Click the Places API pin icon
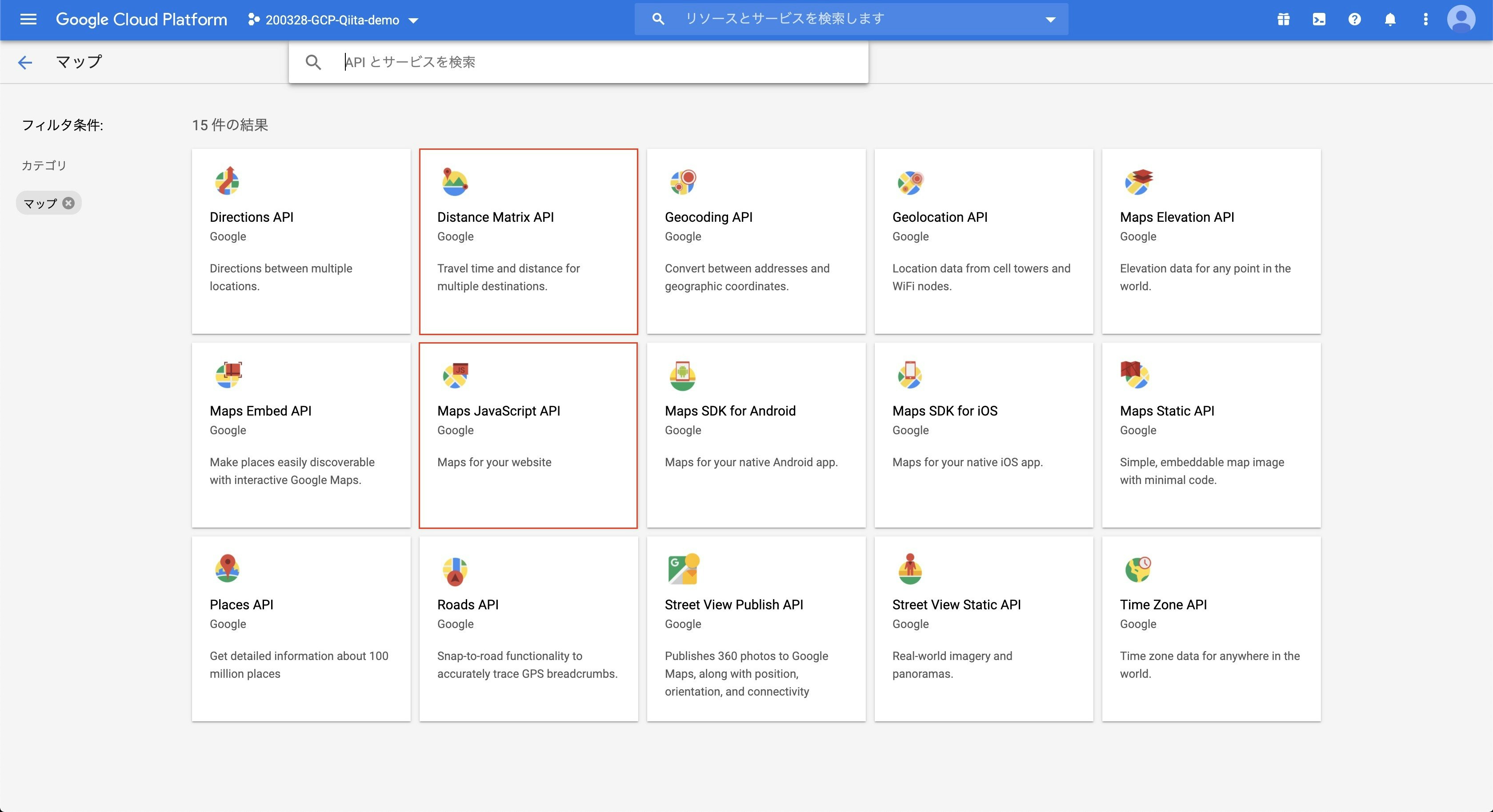1493x812 pixels. click(227, 568)
